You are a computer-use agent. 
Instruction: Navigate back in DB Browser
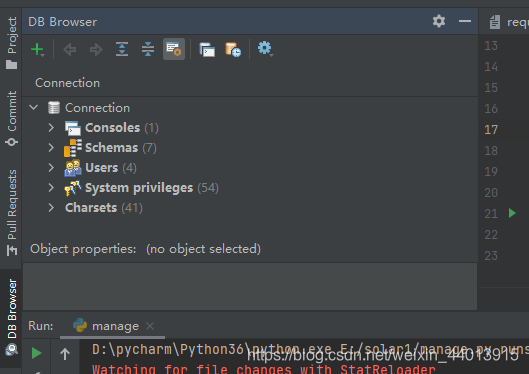(x=69, y=49)
